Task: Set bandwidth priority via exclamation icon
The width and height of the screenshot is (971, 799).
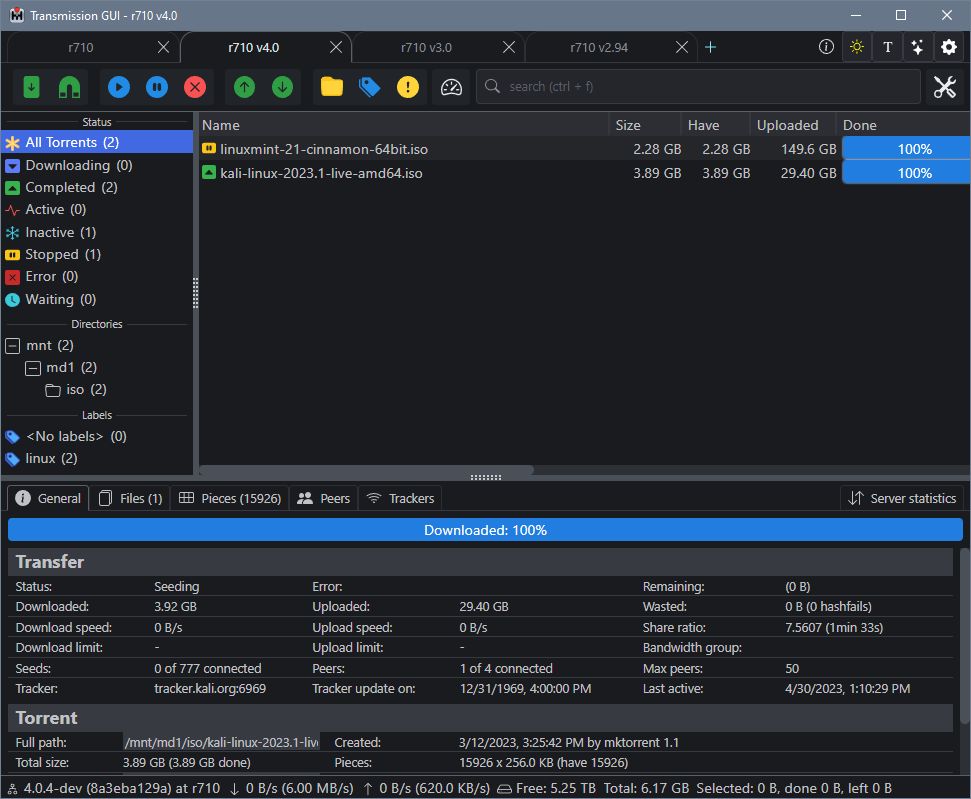Action: pyautogui.click(x=407, y=87)
